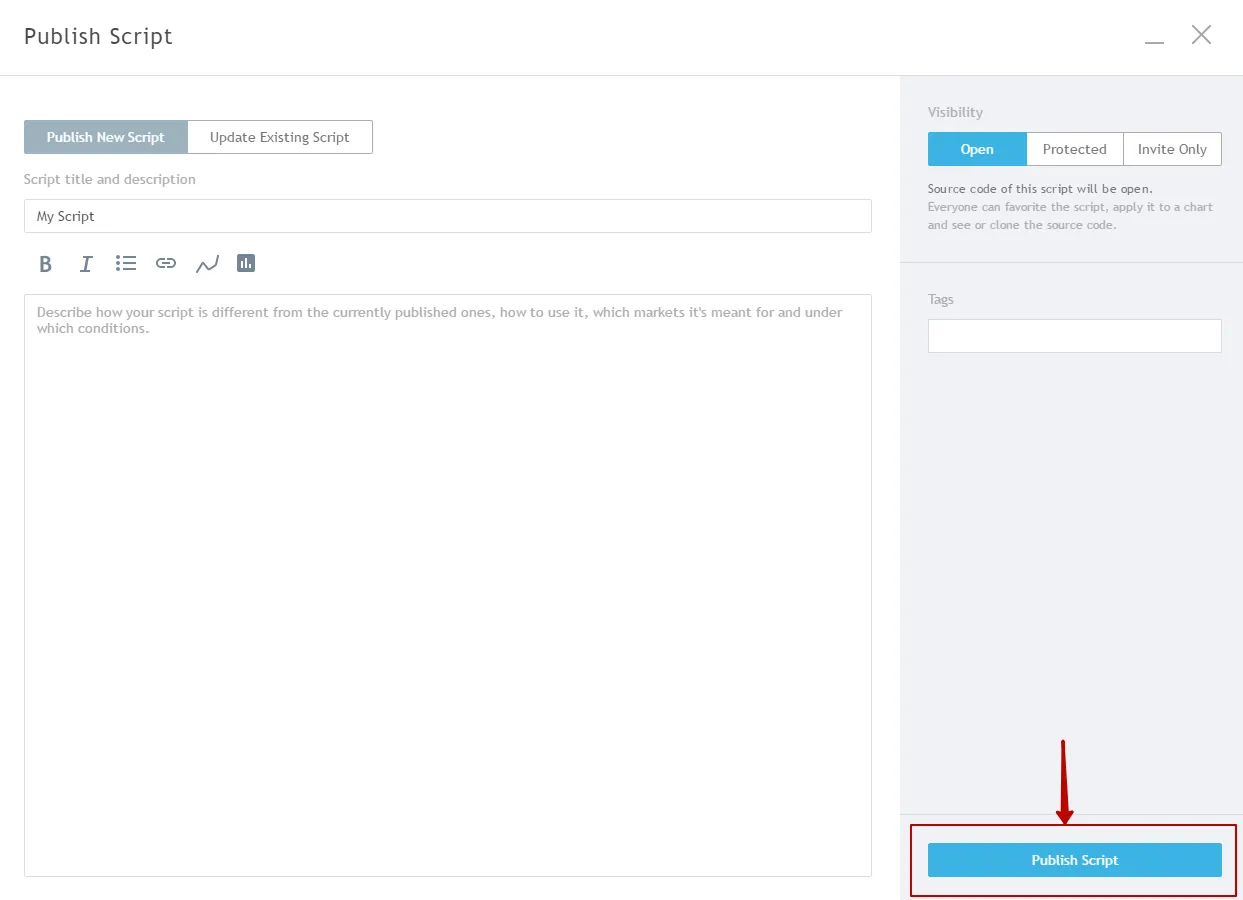Choose Invite Only visibility

[1172, 149]
